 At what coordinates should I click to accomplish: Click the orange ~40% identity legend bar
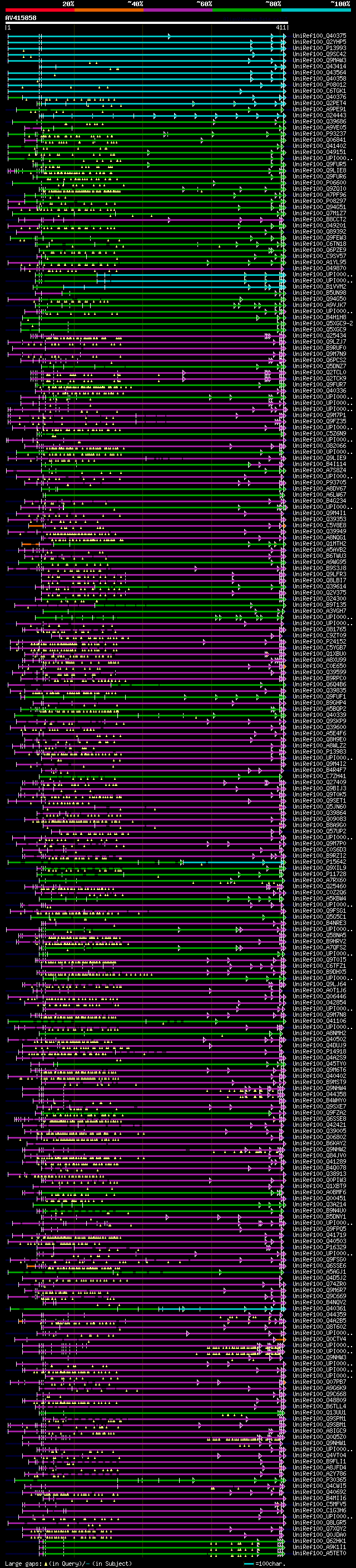108,10
